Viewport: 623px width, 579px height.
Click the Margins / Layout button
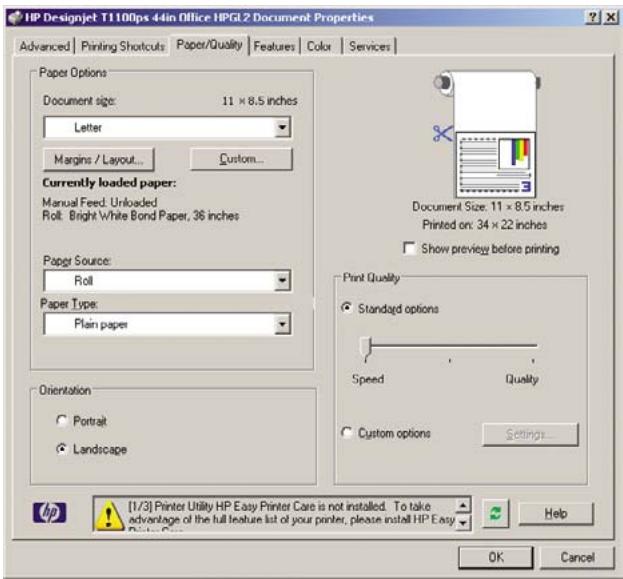[x=99, y=160]
